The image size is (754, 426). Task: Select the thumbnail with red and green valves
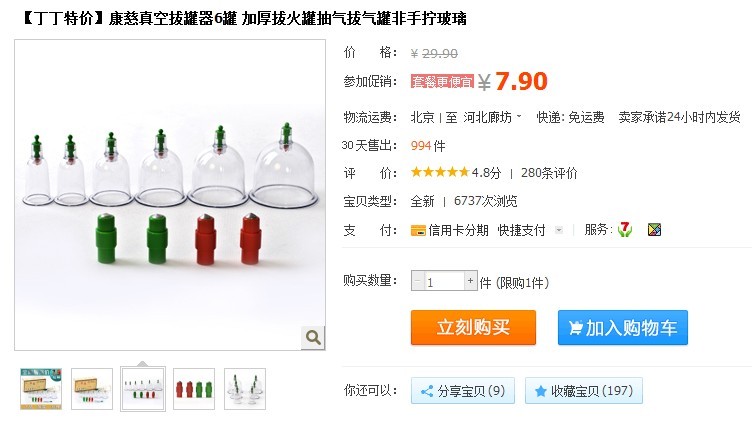point(194,389)
